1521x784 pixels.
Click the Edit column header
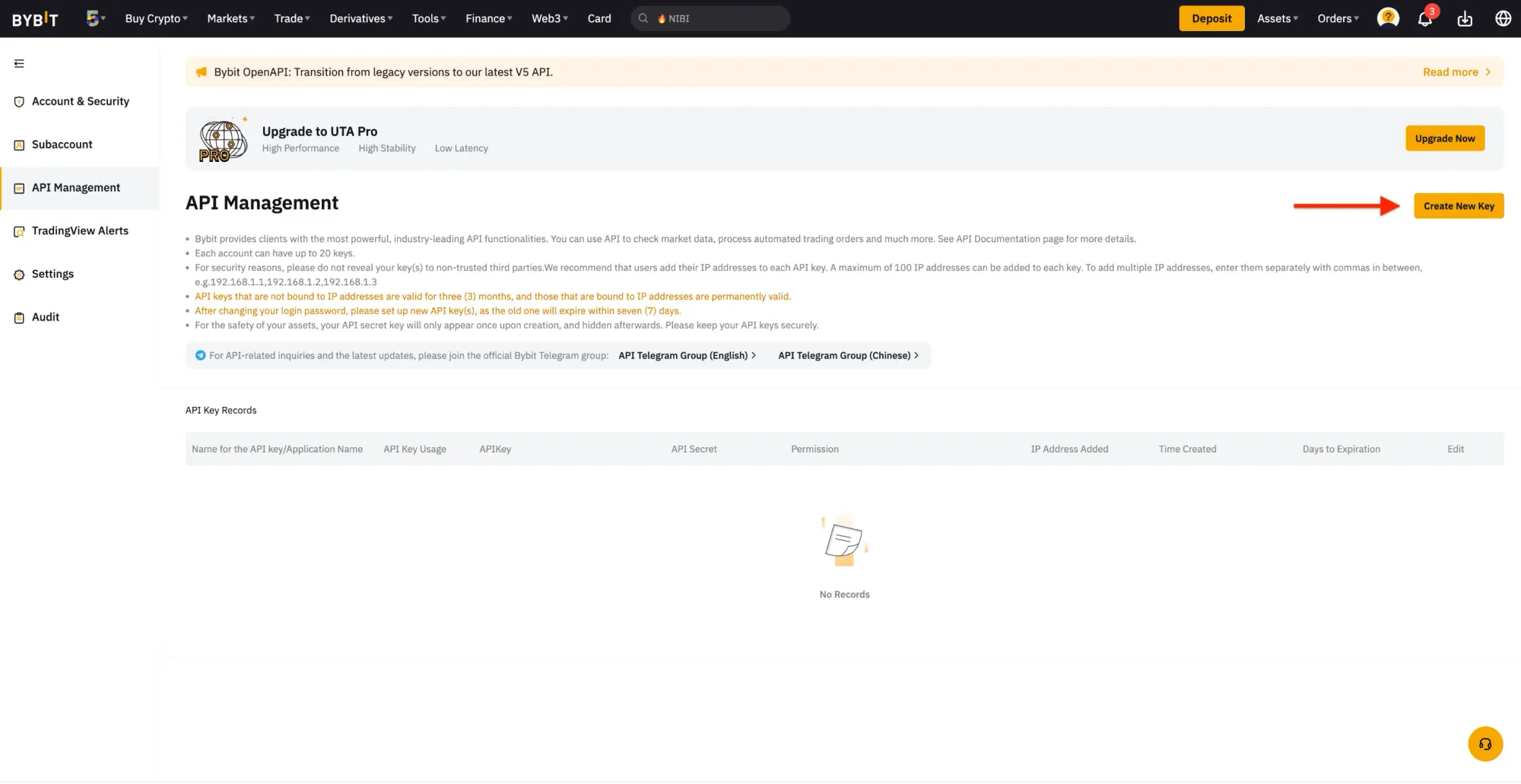click(1456, 449)
